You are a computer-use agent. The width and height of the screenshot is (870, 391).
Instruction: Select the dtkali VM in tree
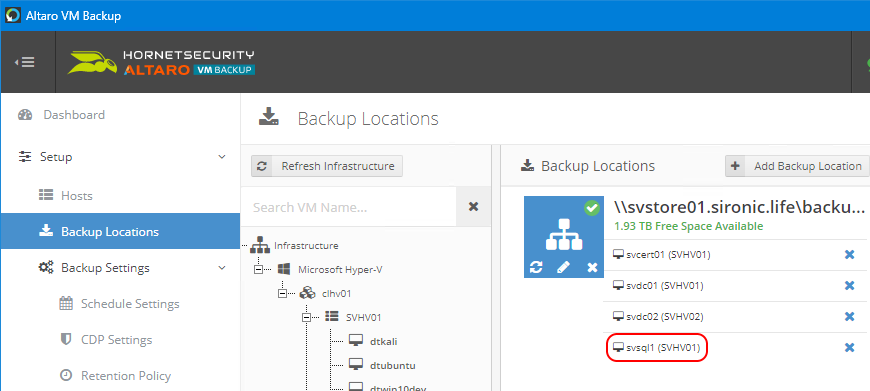click(383, 341)
